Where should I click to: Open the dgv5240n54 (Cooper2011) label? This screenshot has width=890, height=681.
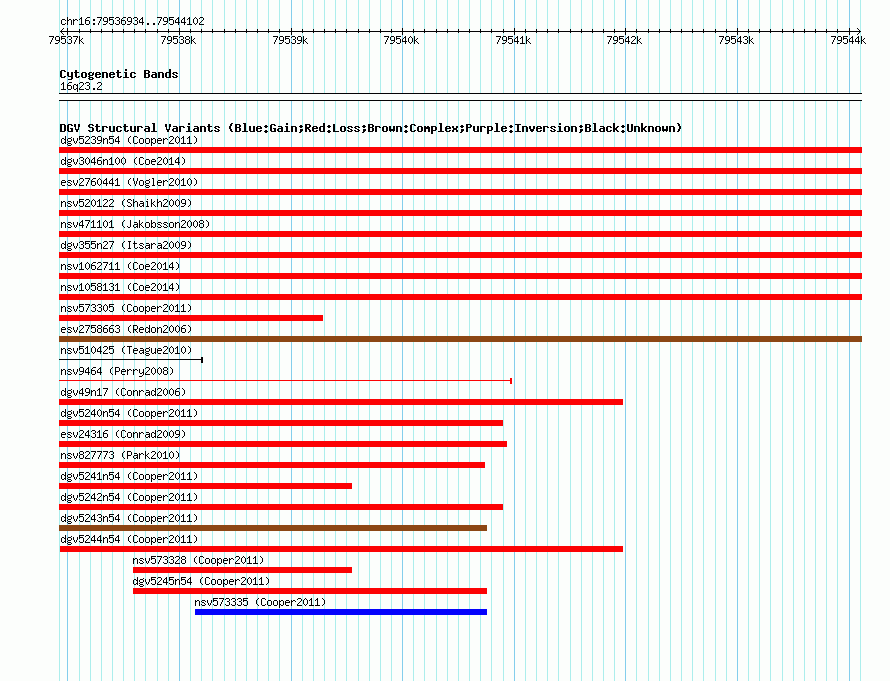(129, 413)
